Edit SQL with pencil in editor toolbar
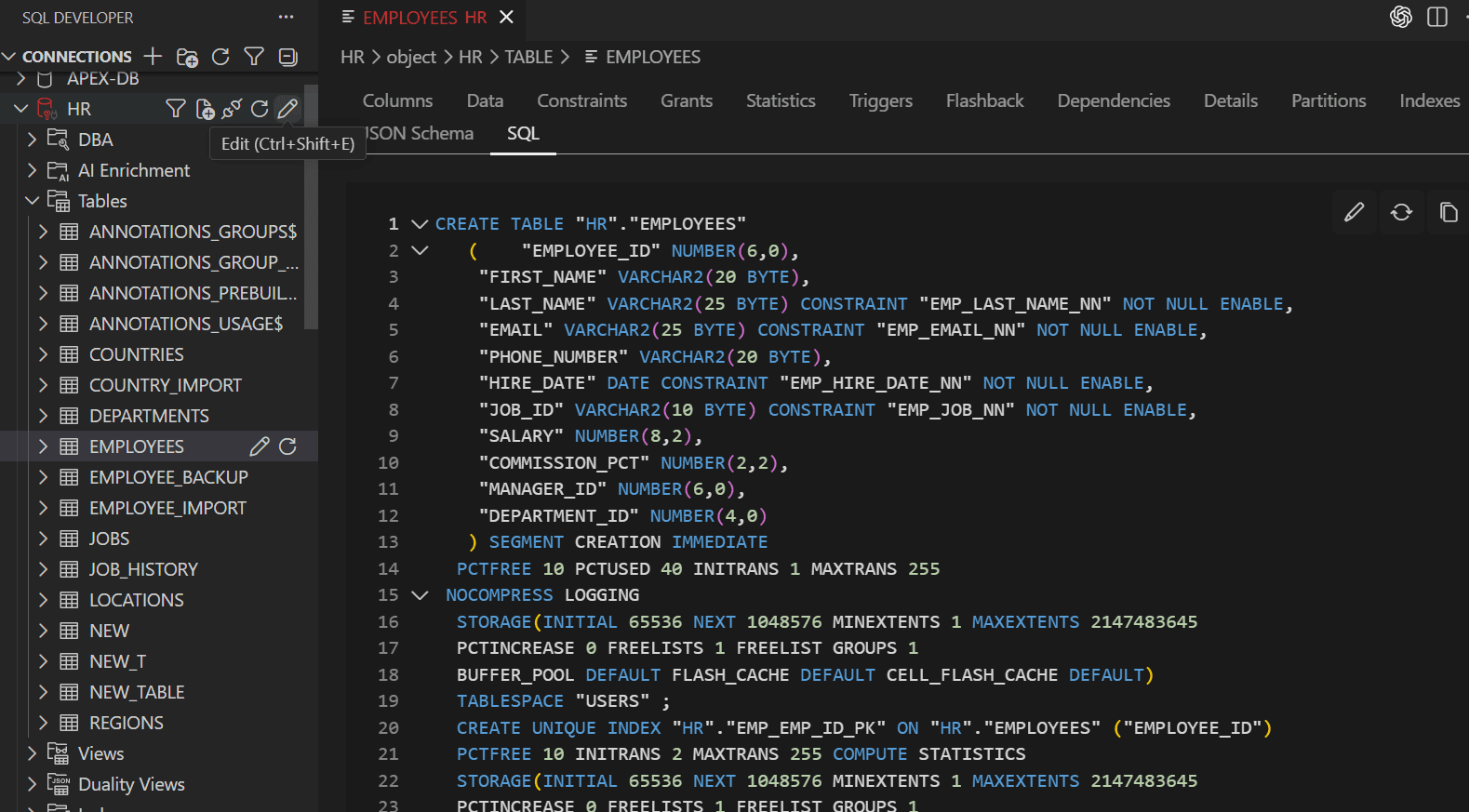The width and height of the screenshot is (1469, 812). [1355, 212]
